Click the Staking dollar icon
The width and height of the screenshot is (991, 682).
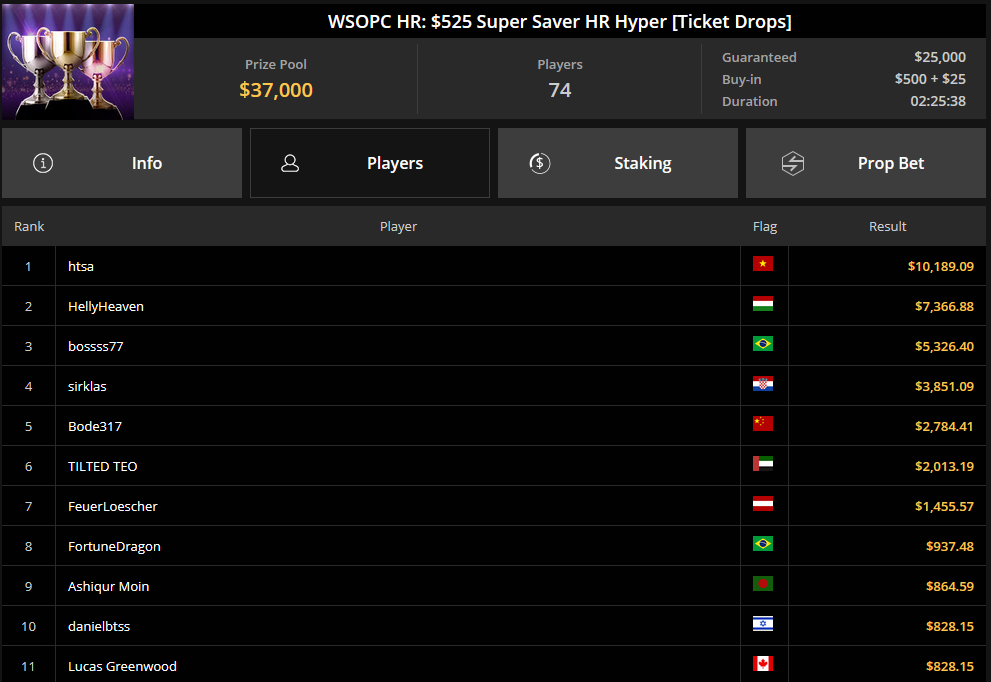click(539, 163)
